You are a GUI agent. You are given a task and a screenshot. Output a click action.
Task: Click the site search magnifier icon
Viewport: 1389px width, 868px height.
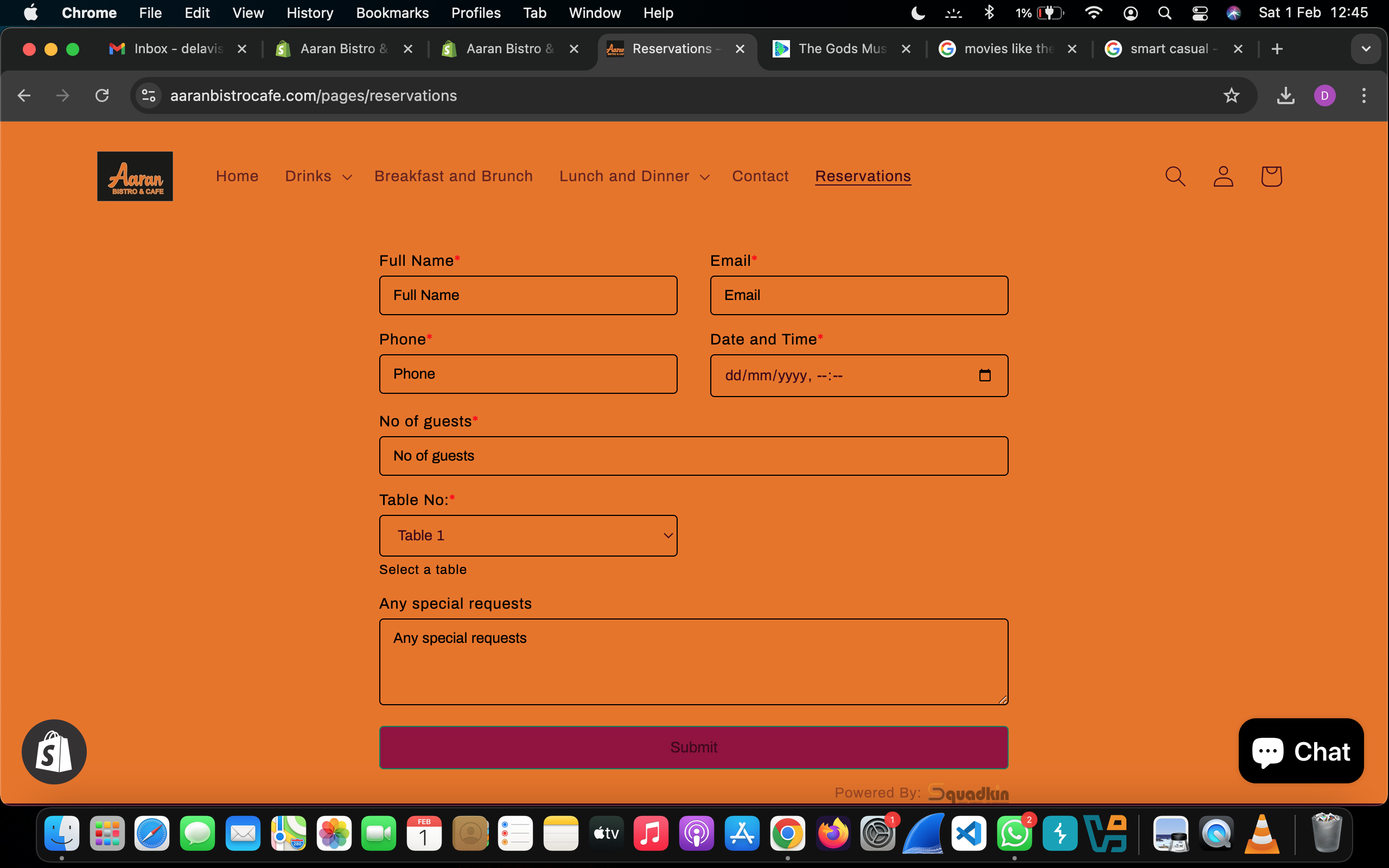click(1175, 176)
